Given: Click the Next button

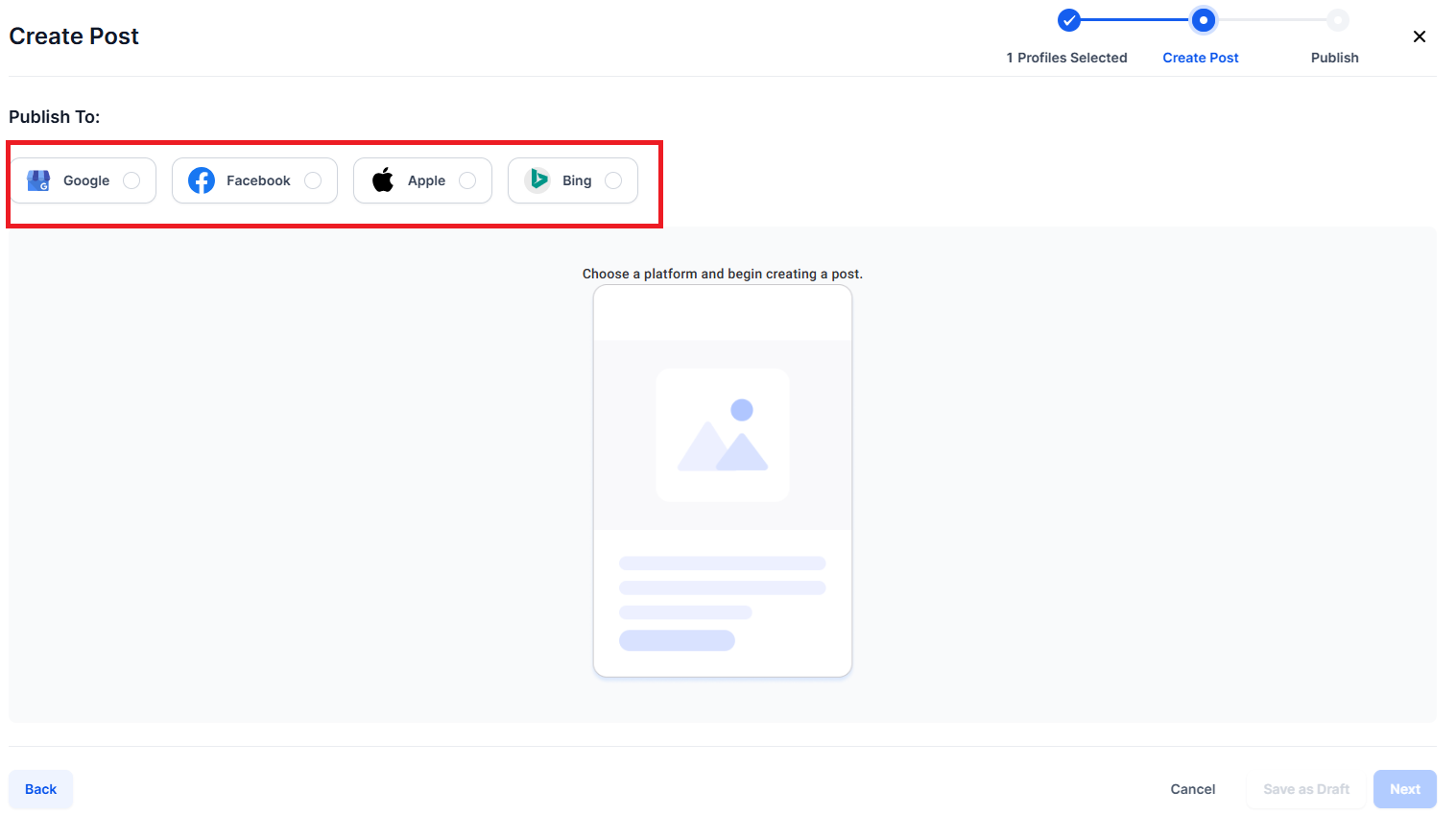Looking at the screenshot, I should coord(1405,789).
